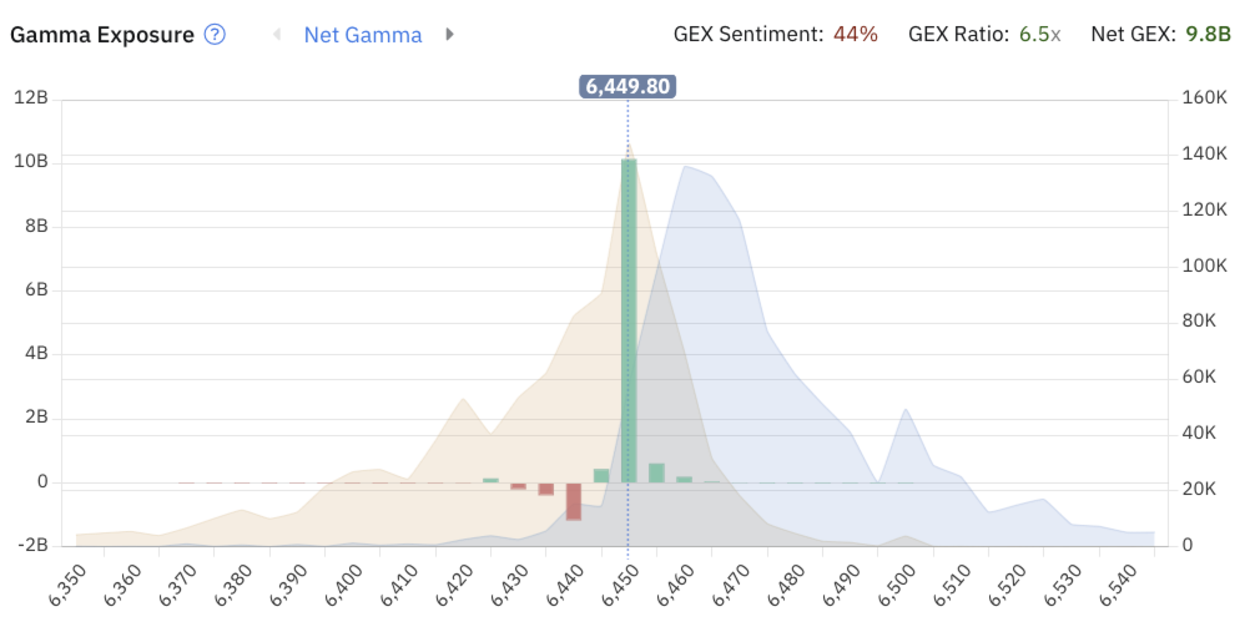The height and width of the screenshot is (632, 1250).
Task: Click the 6,449.80 price marker label
Action: pyautogui.click(x=628, y=87)
